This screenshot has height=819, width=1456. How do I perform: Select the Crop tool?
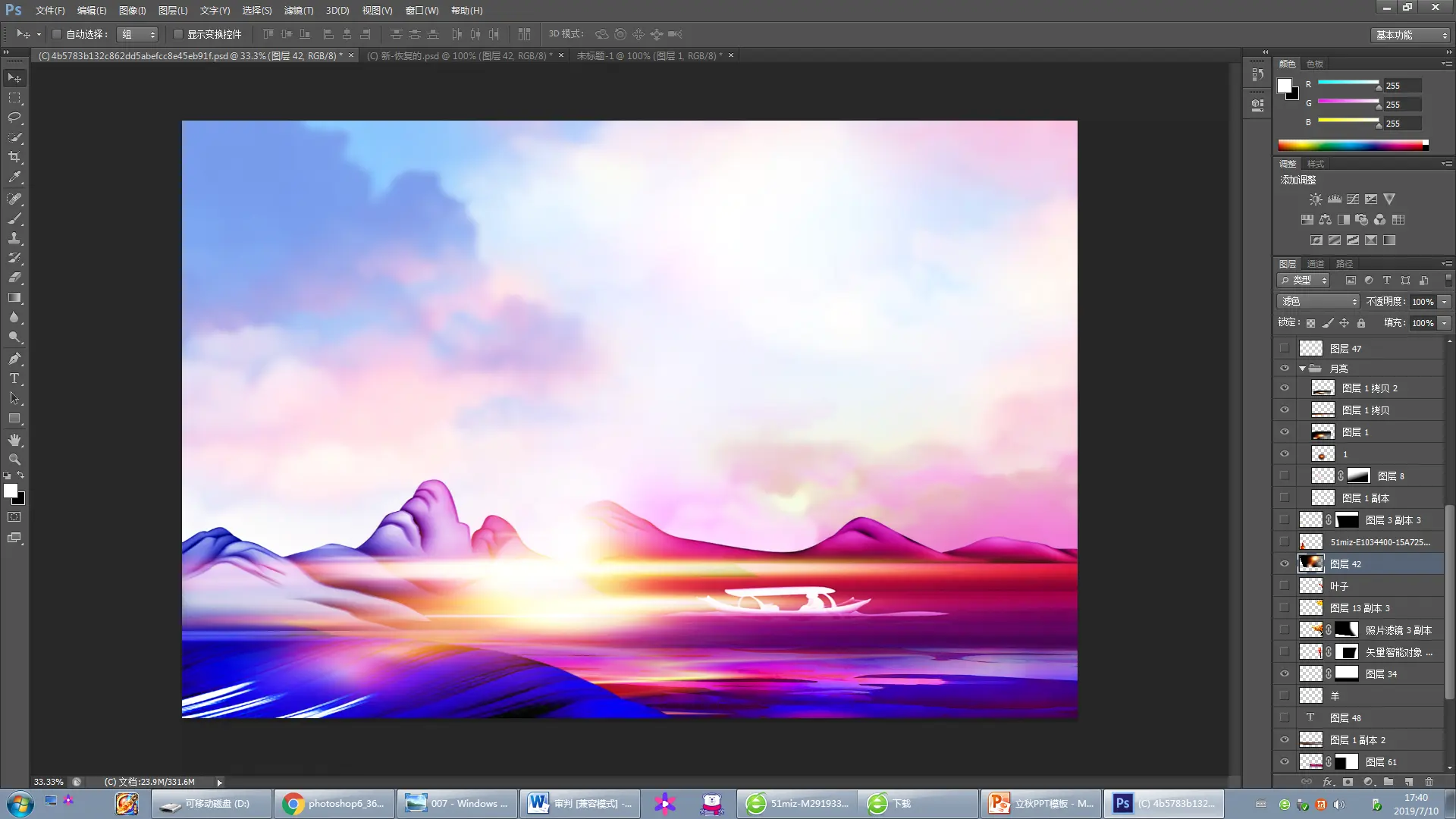coord(14,157)
